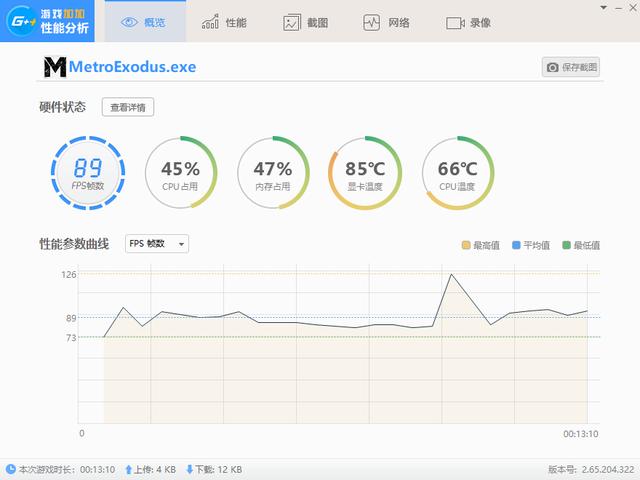Open the FPS 帧数 curve dropdown
The image size is (640, 480).
click(157, 244)
